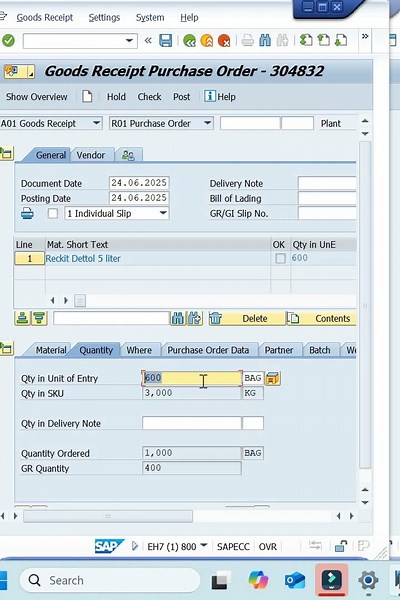Click the Save floppy disk icon
Screen dimensions: 400x600
(x=165, y=40)
